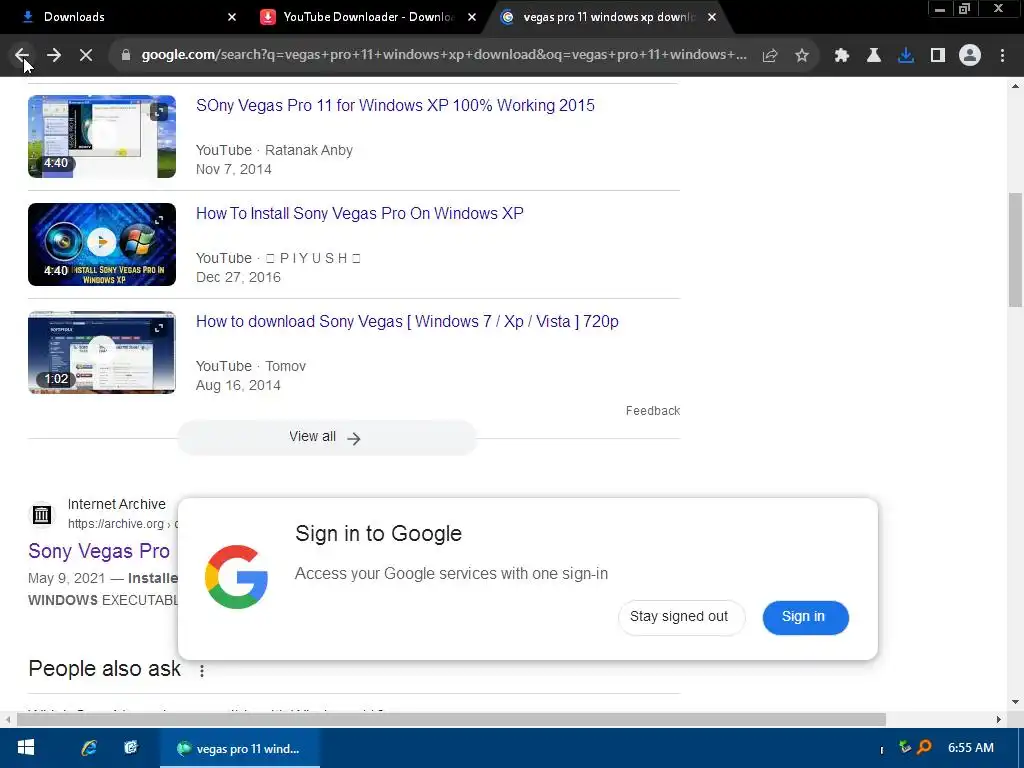Toggle the side panel icon
Image resolution: width=1024 pixels, height=768 pixels.
click(938, 56)
